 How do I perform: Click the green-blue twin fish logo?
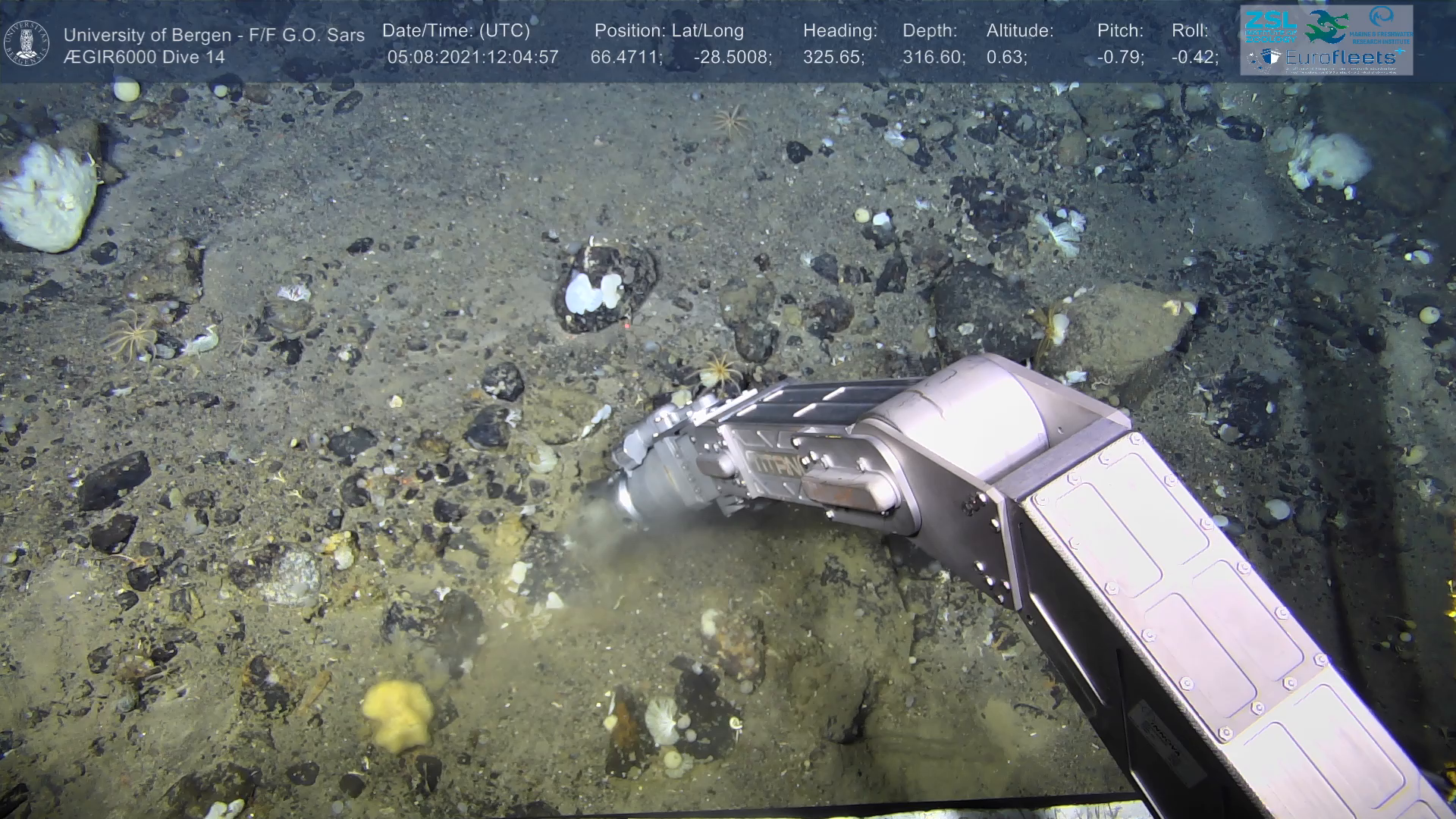tap(1326, 26)
